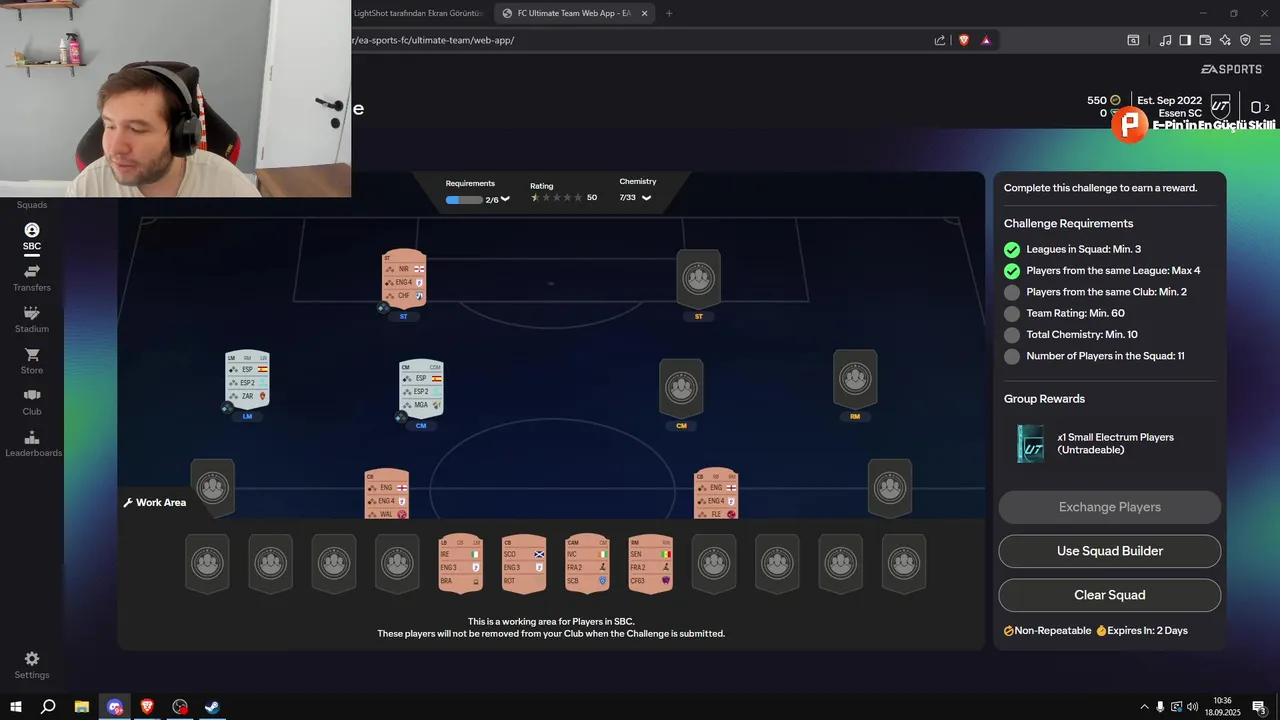Screen dimensions: 1280x720
Task: Click Total Chemistry Min. 10 status circle
Action: pyautogui.click(x=1012, y=335)
